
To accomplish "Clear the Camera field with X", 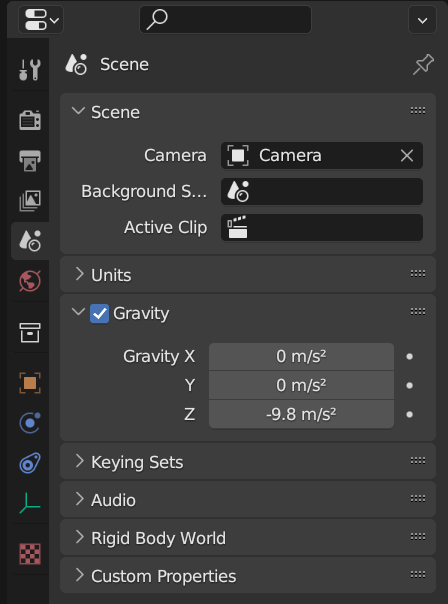I will (x=407, y=156).
